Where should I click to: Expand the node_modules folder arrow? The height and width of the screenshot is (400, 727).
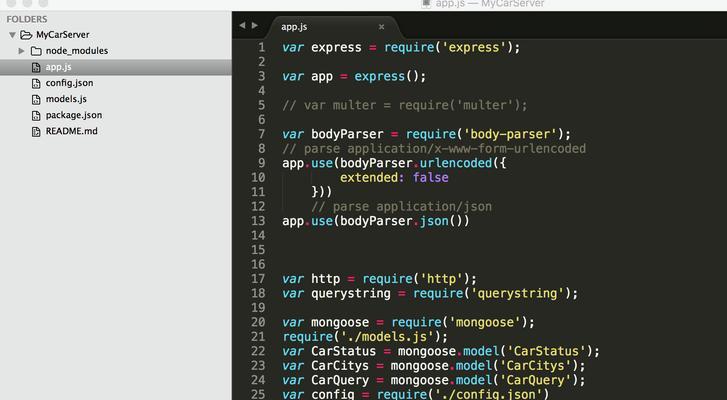(21, 51)
